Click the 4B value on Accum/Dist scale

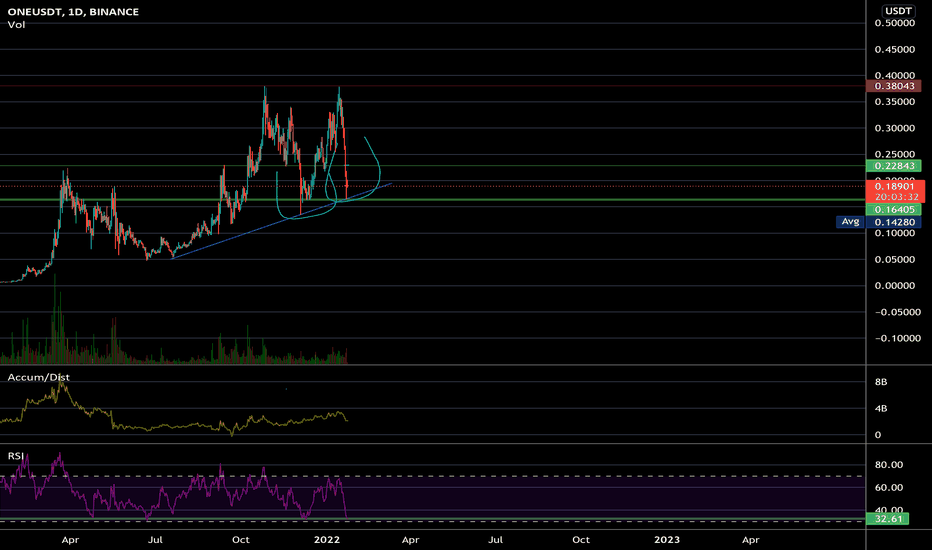(881, 408)
